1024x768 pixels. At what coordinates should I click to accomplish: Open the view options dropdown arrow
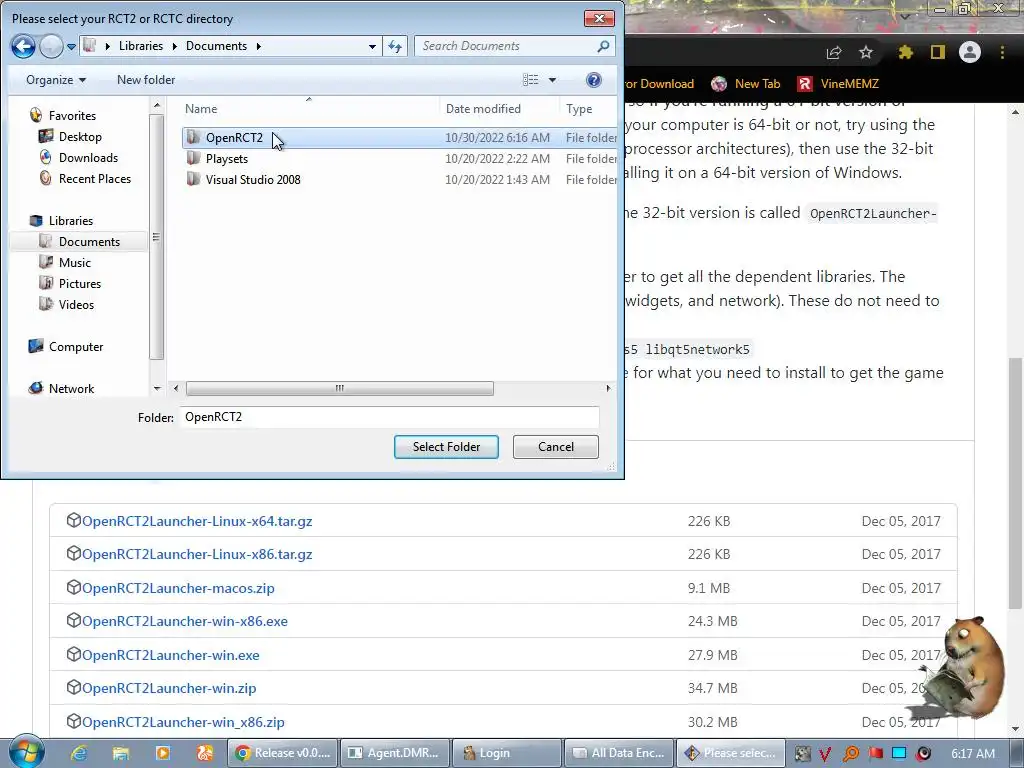click(552, 80)
